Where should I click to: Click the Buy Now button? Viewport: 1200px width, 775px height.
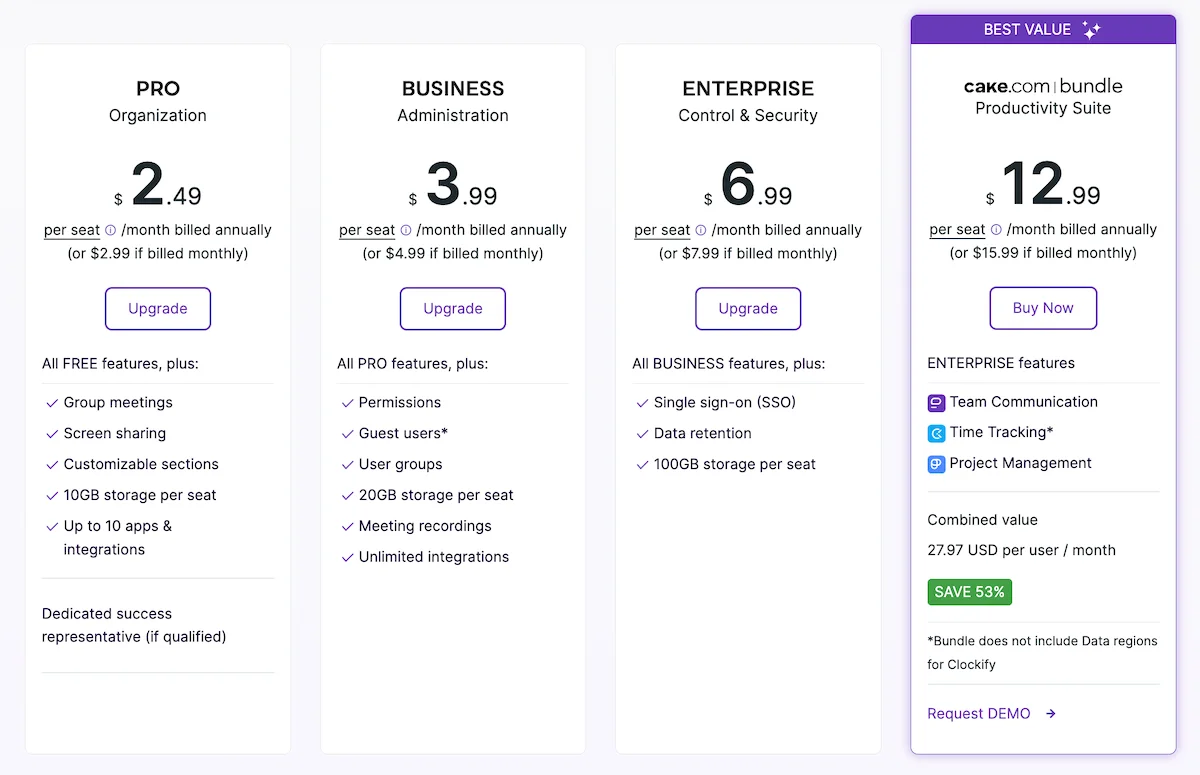(1043, 308)
